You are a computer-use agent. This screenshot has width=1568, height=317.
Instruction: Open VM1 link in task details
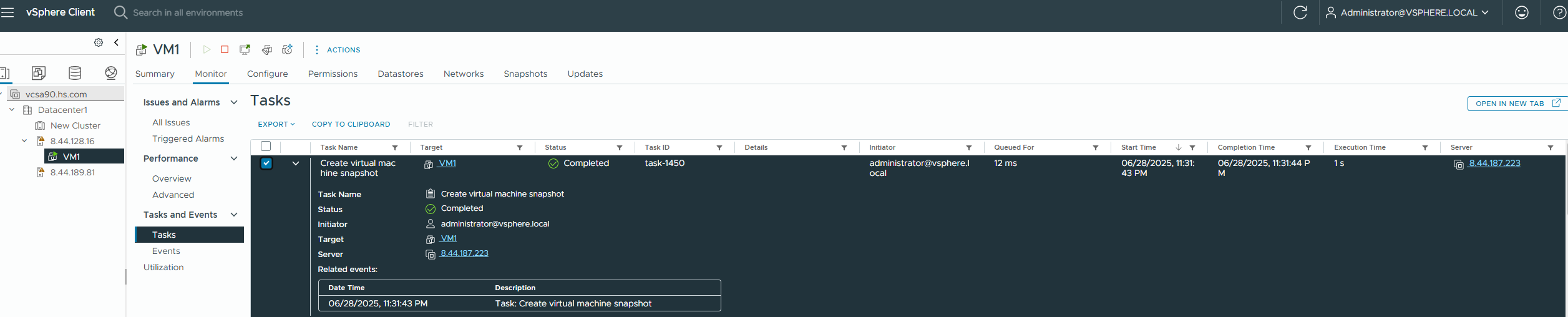[448, 238]
